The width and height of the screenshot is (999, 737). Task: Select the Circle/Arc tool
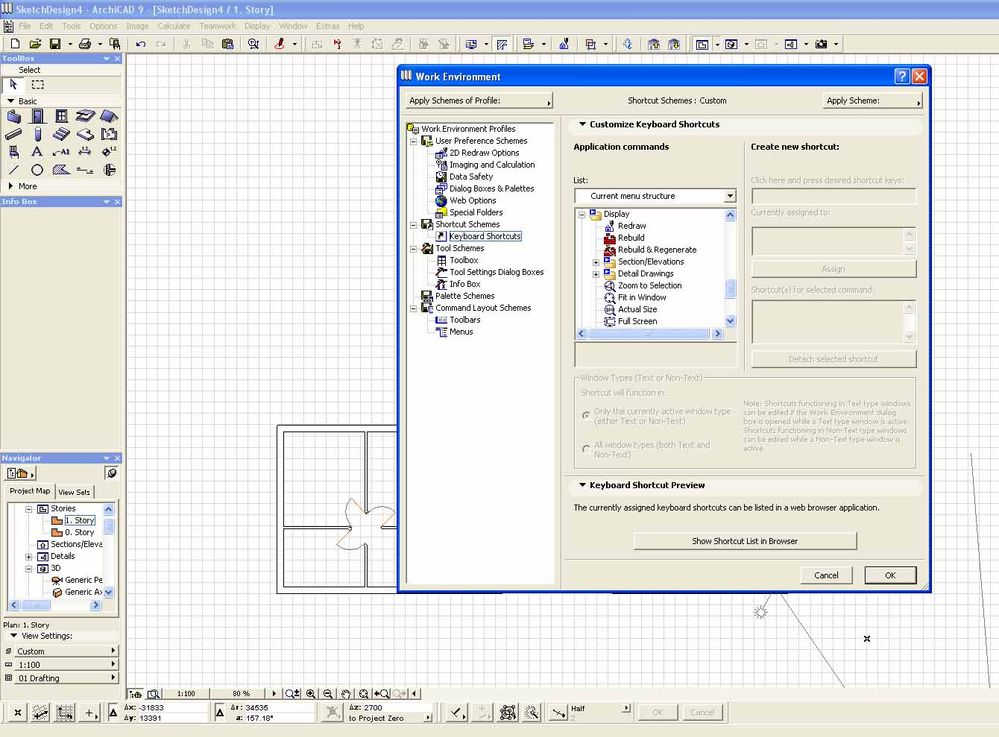click(38, 170)
